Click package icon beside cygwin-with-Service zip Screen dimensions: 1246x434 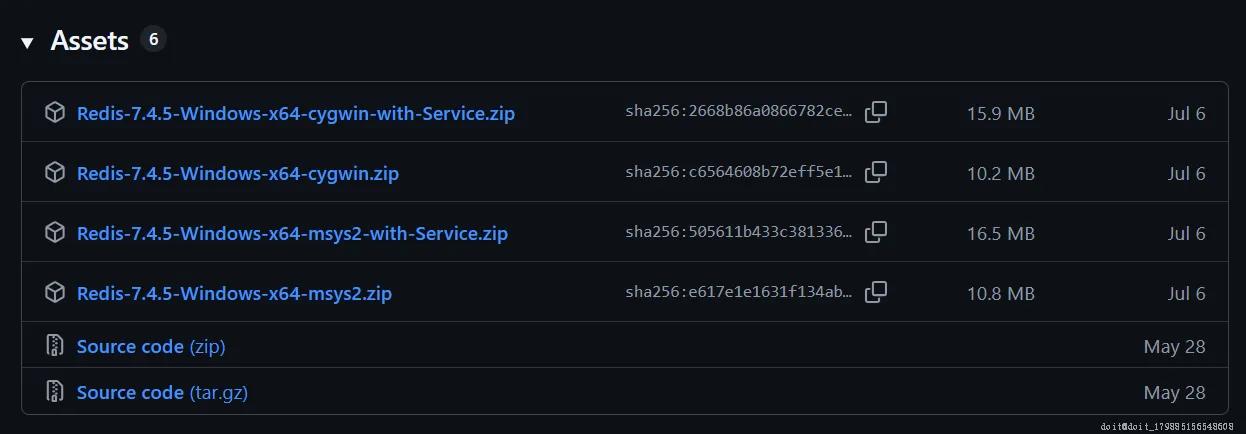click(x=55, y=112)
